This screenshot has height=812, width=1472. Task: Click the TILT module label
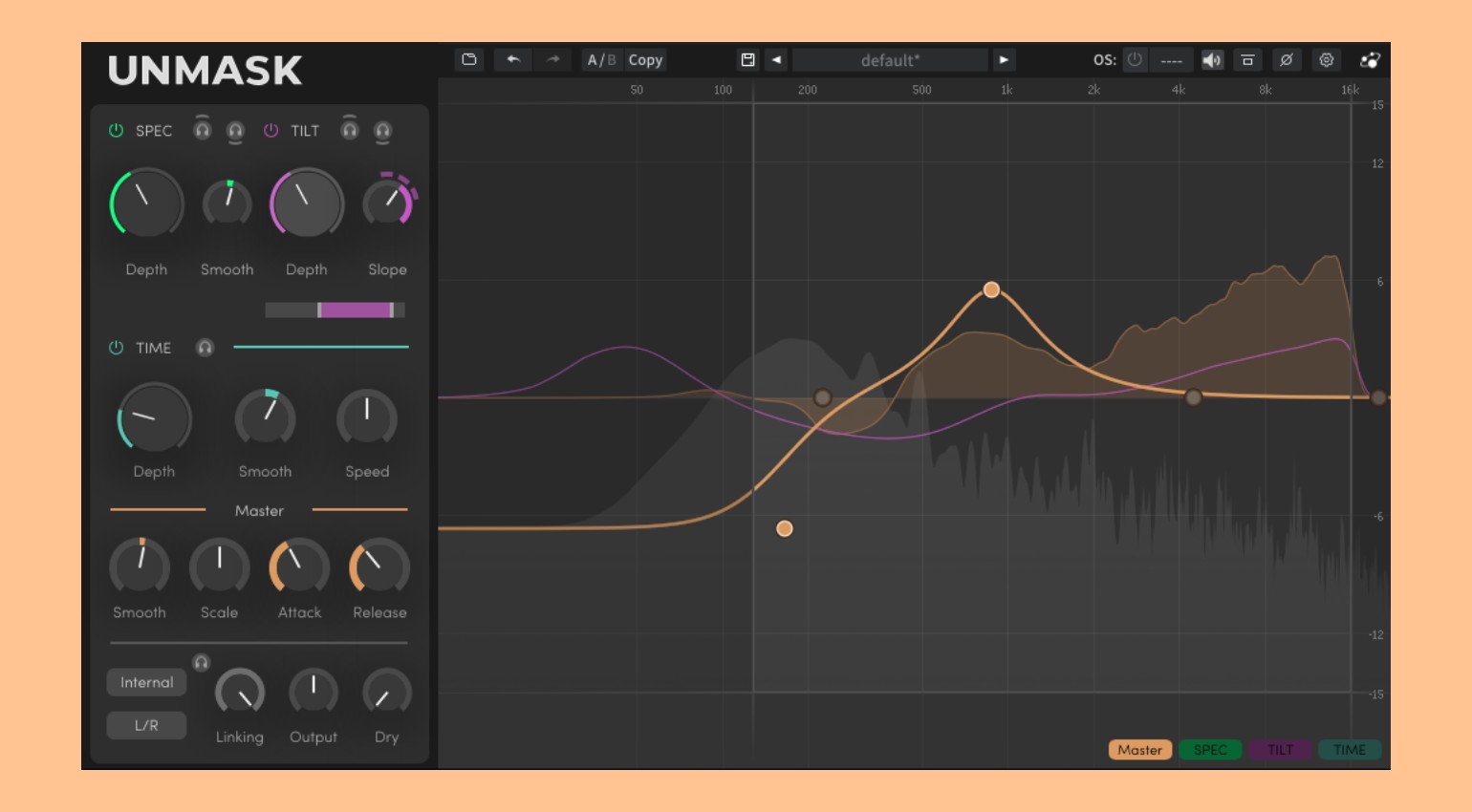pyautogui.click(x=305, y=131)
